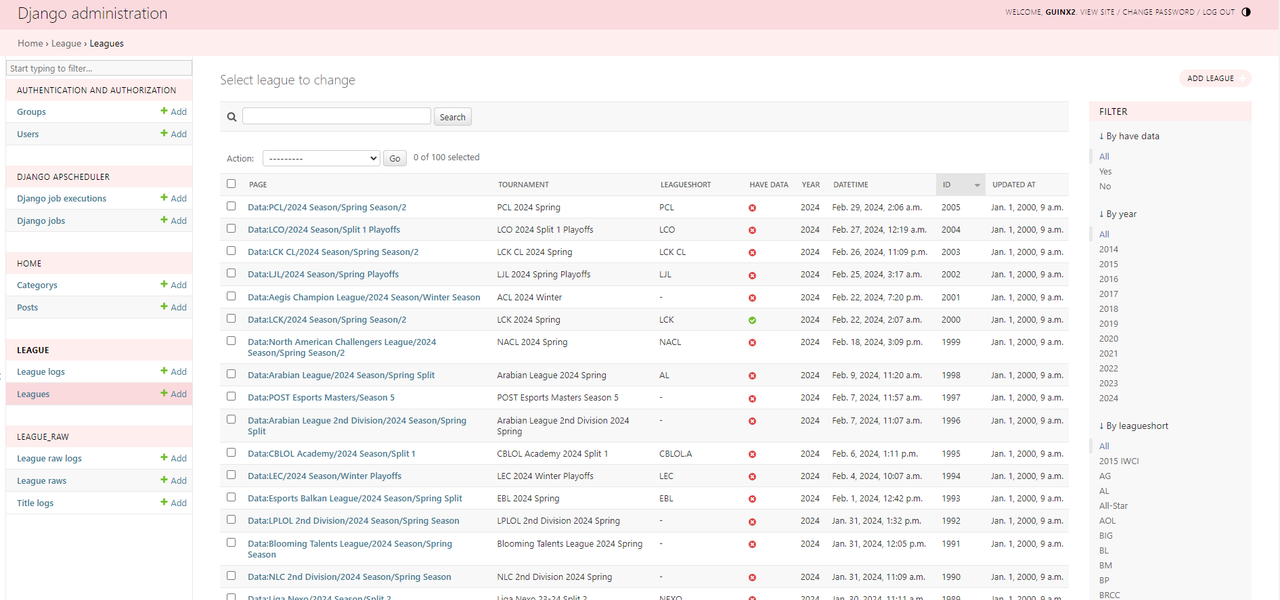This screenshot has width=1280, height=600.
Task: Click the ADD LEAGUE button
Action: click(1214, 78)
